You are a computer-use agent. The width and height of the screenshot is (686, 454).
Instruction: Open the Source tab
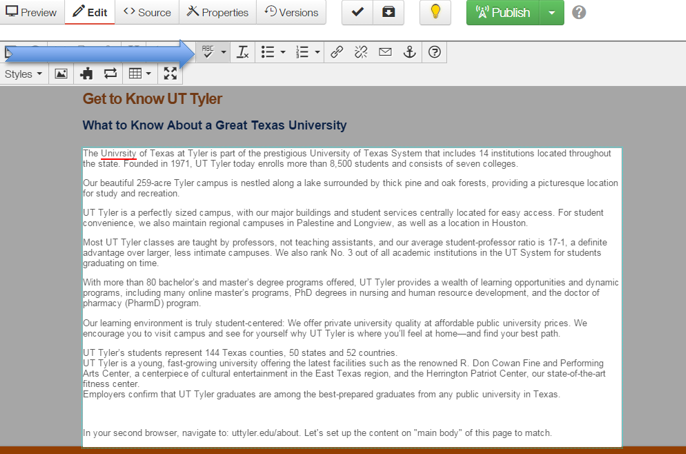pyautogui.click(x=147, y=12)
